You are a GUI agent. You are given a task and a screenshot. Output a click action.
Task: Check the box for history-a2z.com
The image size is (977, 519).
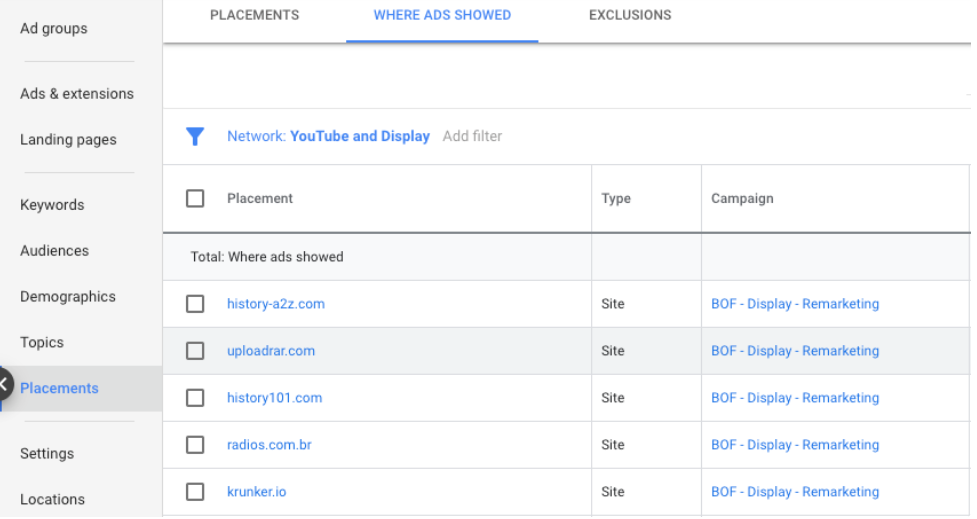(195, 304)
